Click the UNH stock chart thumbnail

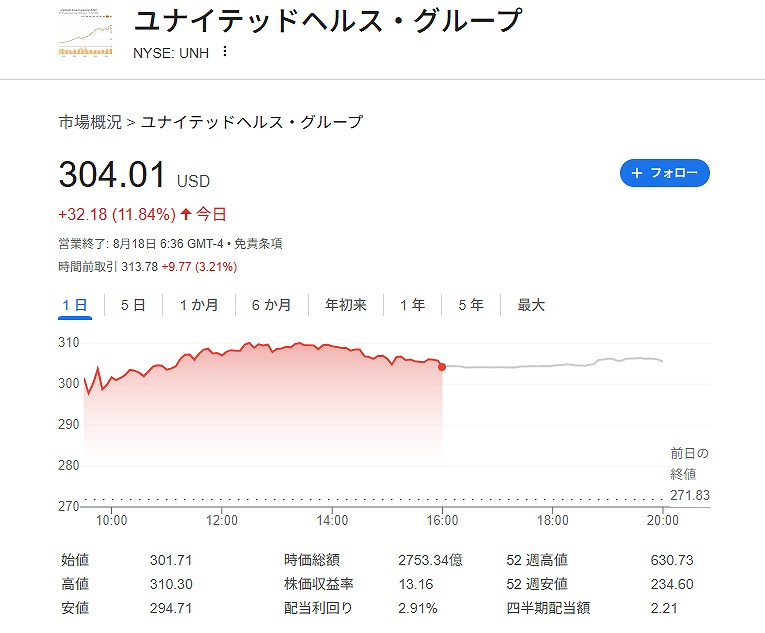[x=85, y=32]
